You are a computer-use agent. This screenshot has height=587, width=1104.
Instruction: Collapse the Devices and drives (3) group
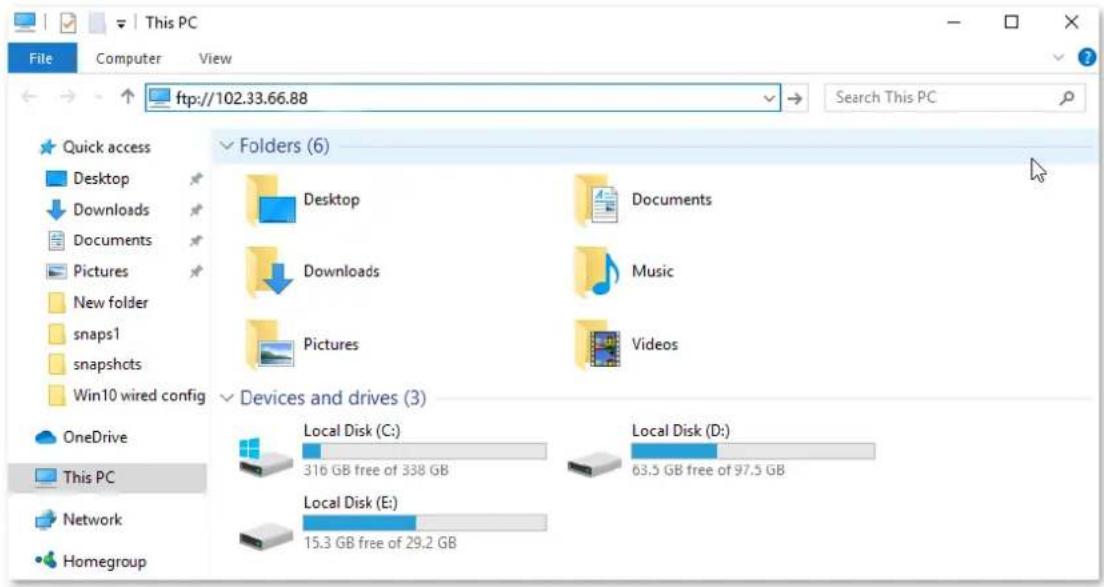226,398
